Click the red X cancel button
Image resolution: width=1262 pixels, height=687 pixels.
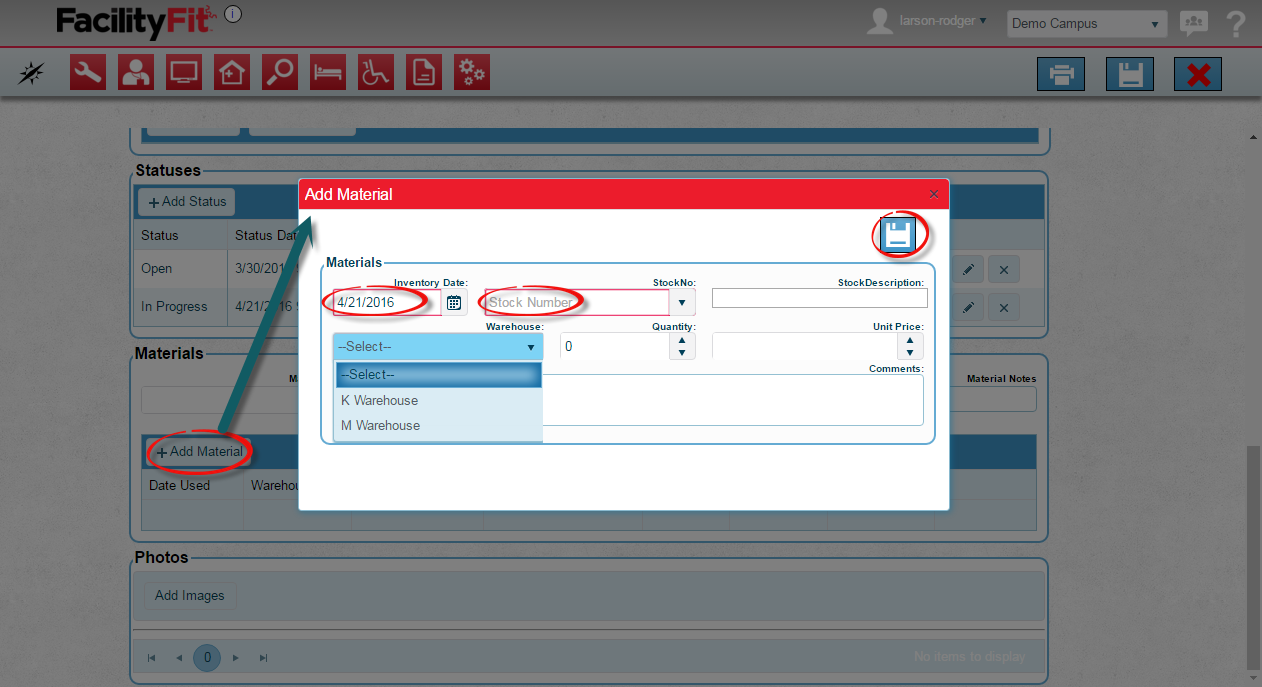1197,75
